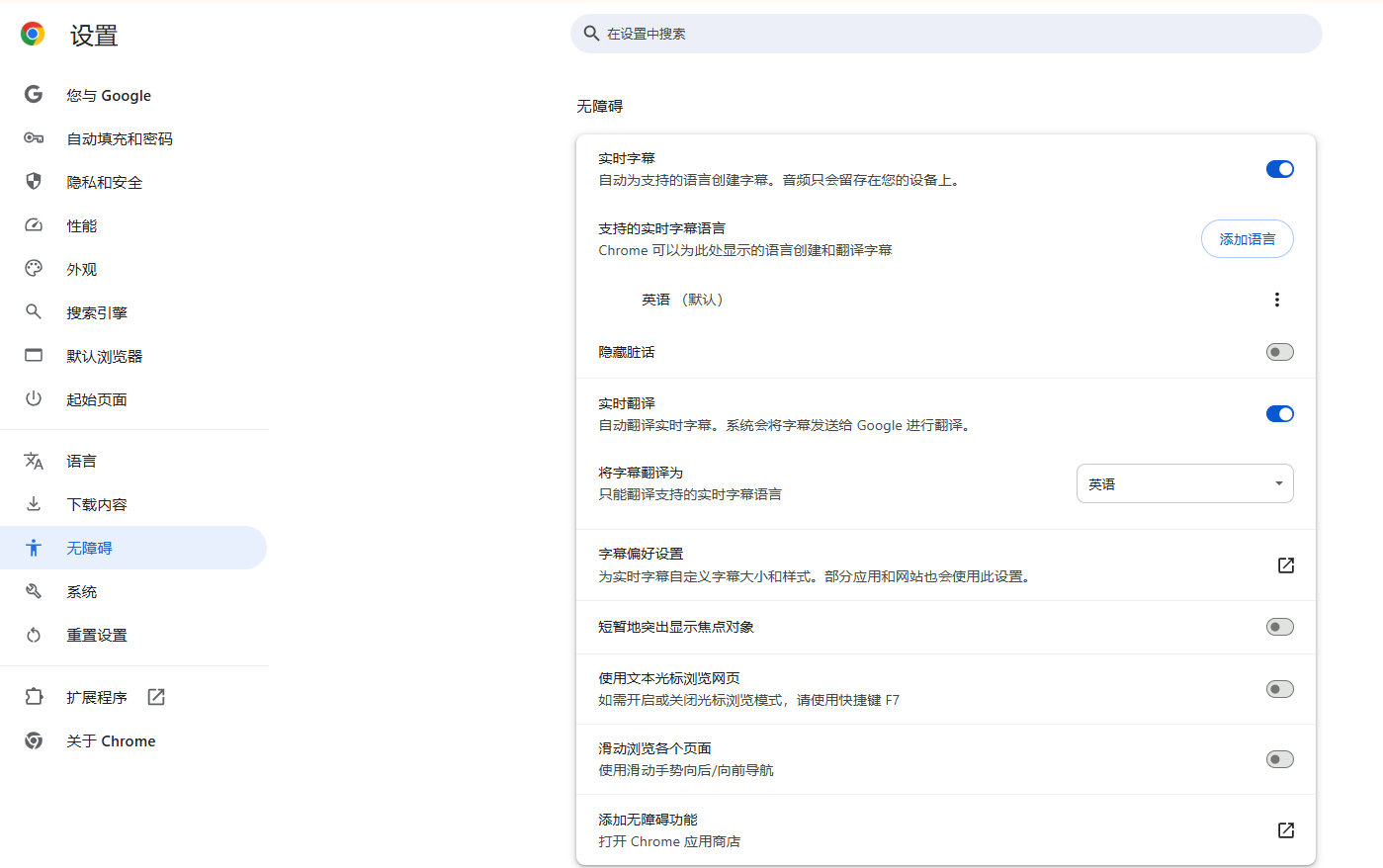Click the 支持的实时字幕语言 label
The image size is (1383, 868).
click(x=661, y=228)
